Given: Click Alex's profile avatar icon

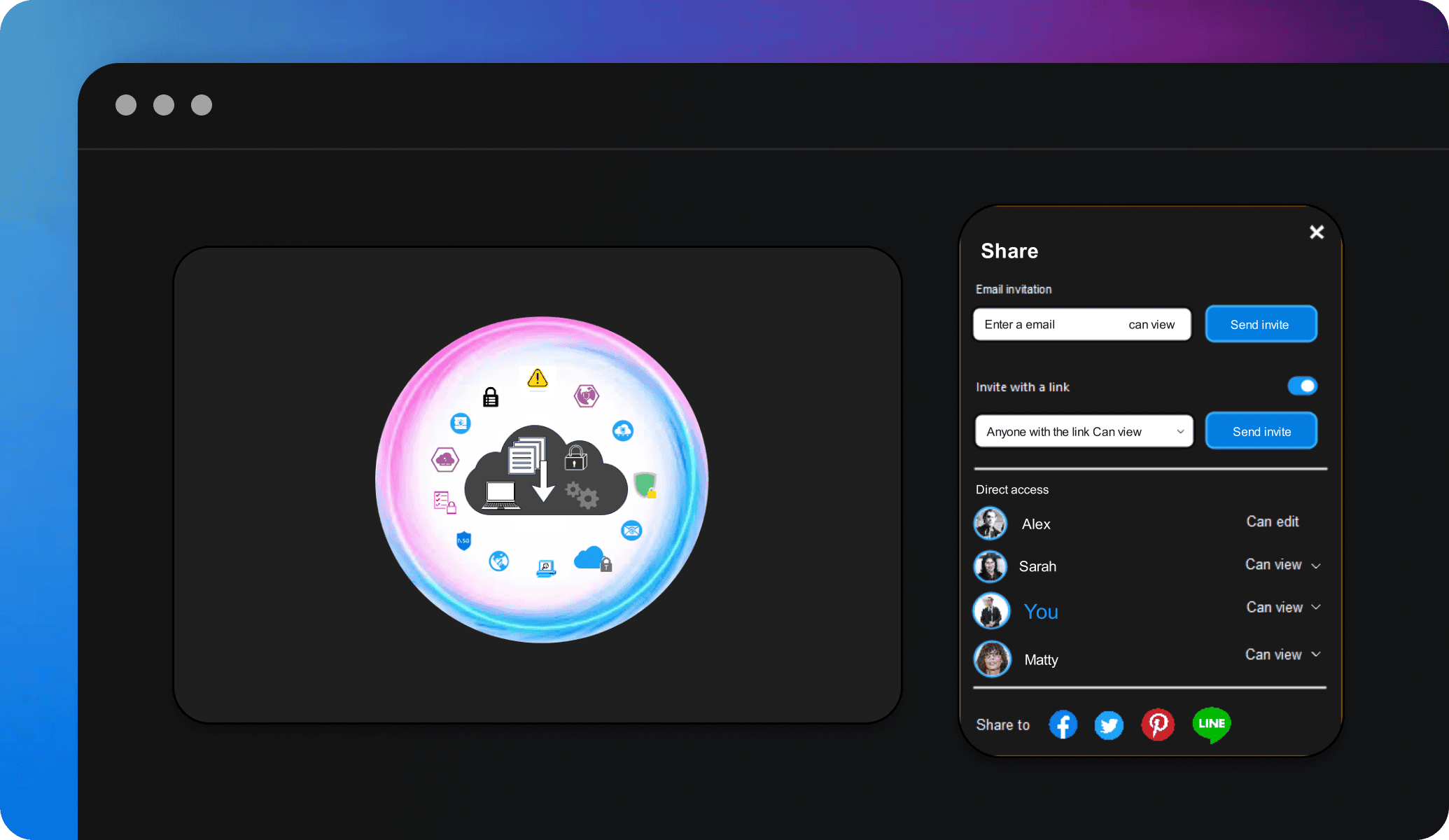Looking at the screenshot, I should [x=990, y=522].
